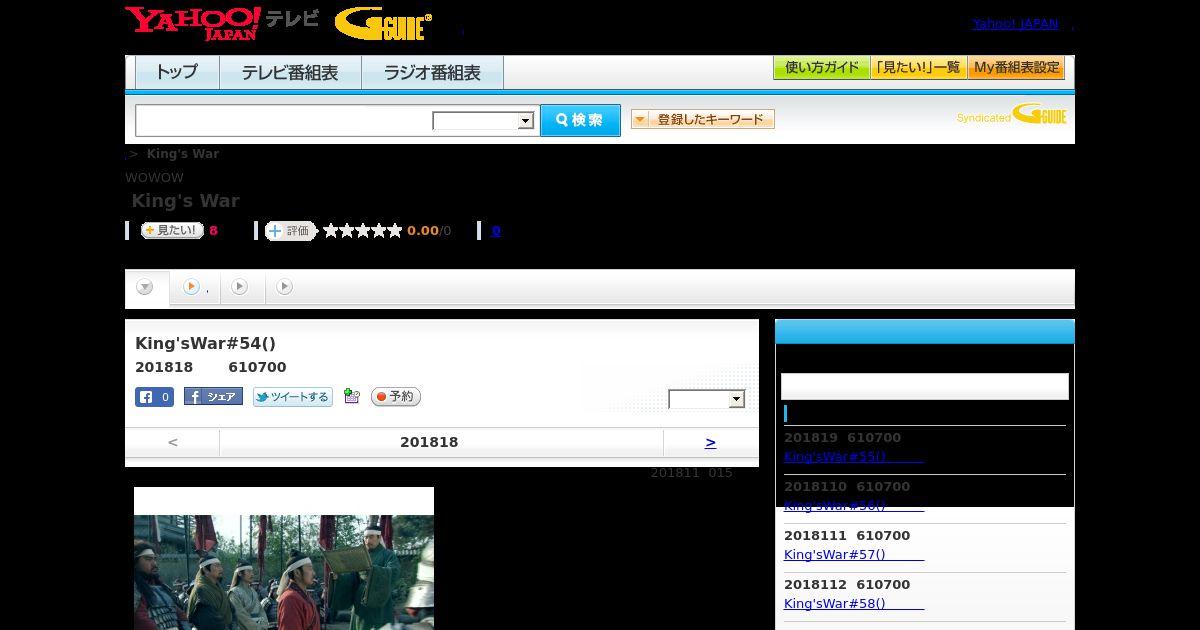The width and height of the screenshot is (1200, 630).
Task: Open King'sWar#58() link
Action: pos(854,603)
